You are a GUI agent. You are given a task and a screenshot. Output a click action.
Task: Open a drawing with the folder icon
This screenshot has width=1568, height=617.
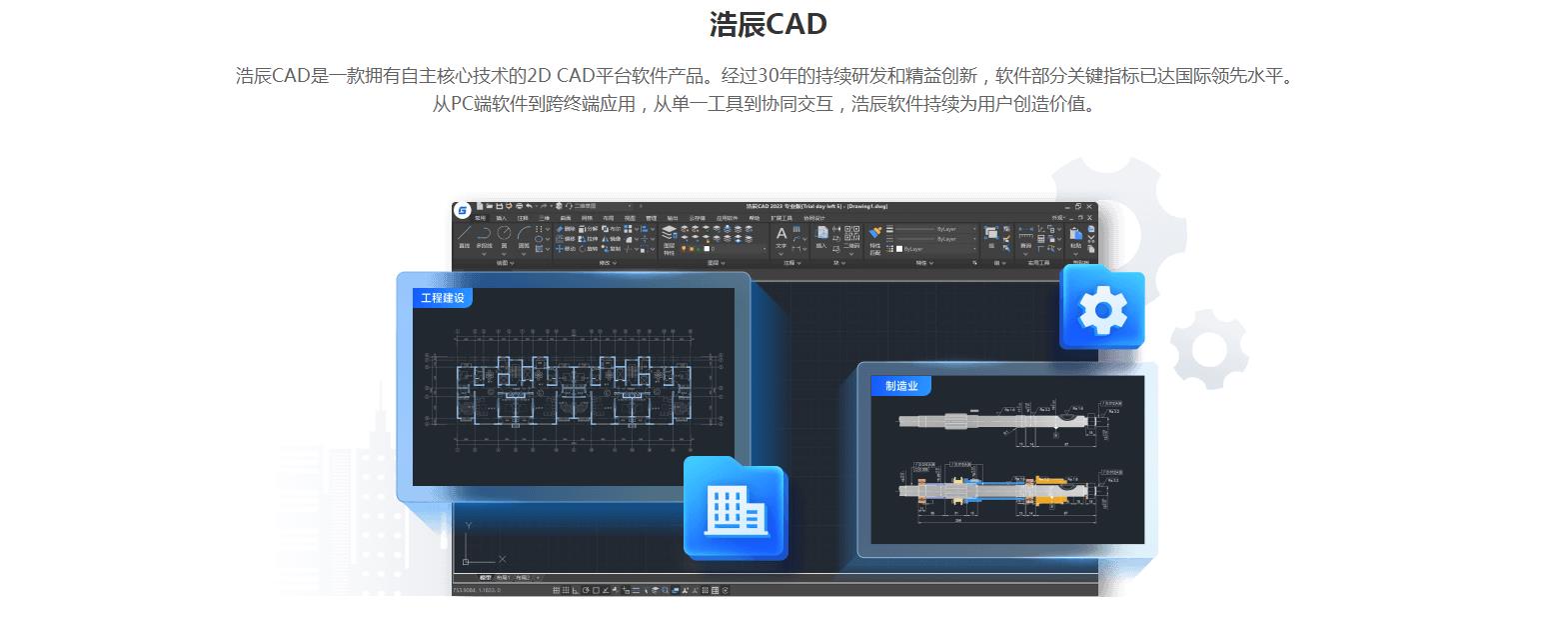coord(489,206)
